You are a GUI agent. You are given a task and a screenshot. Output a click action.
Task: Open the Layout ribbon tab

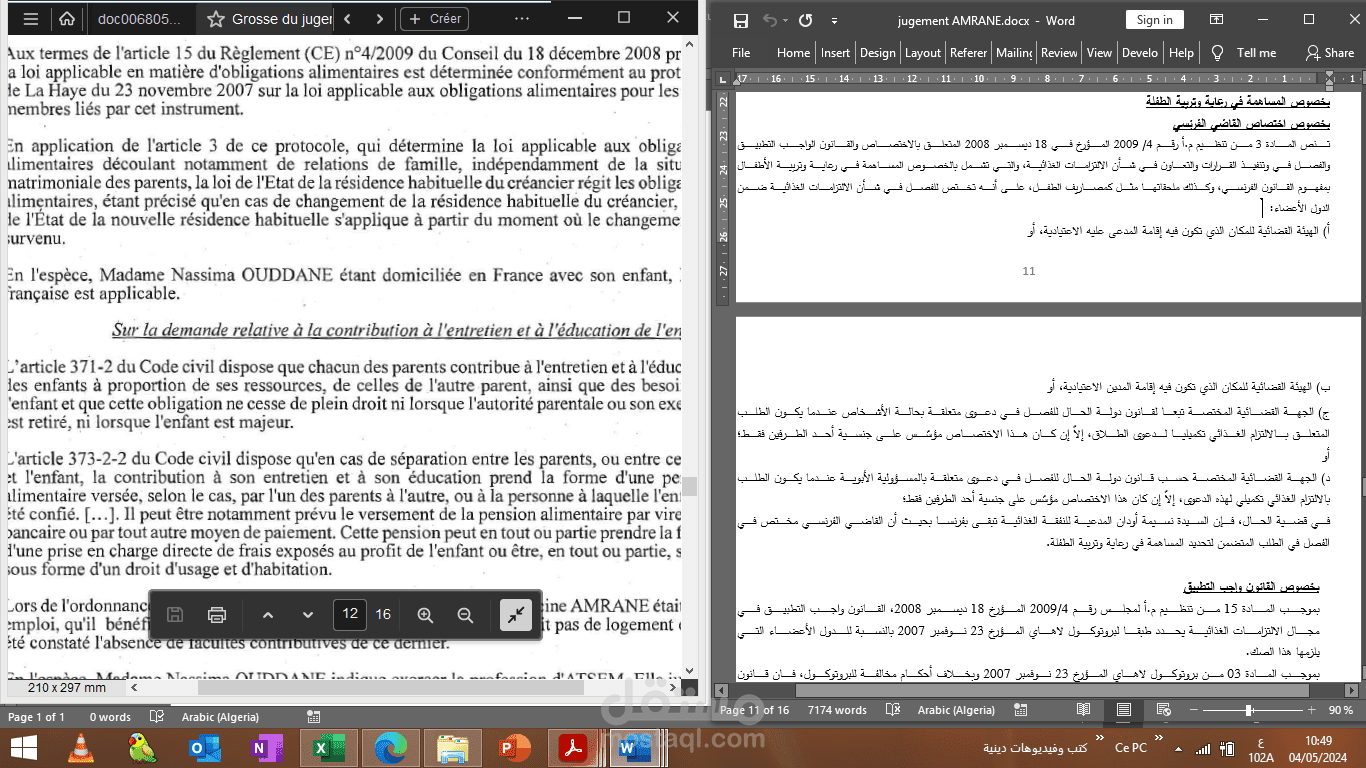coord(923,53)
